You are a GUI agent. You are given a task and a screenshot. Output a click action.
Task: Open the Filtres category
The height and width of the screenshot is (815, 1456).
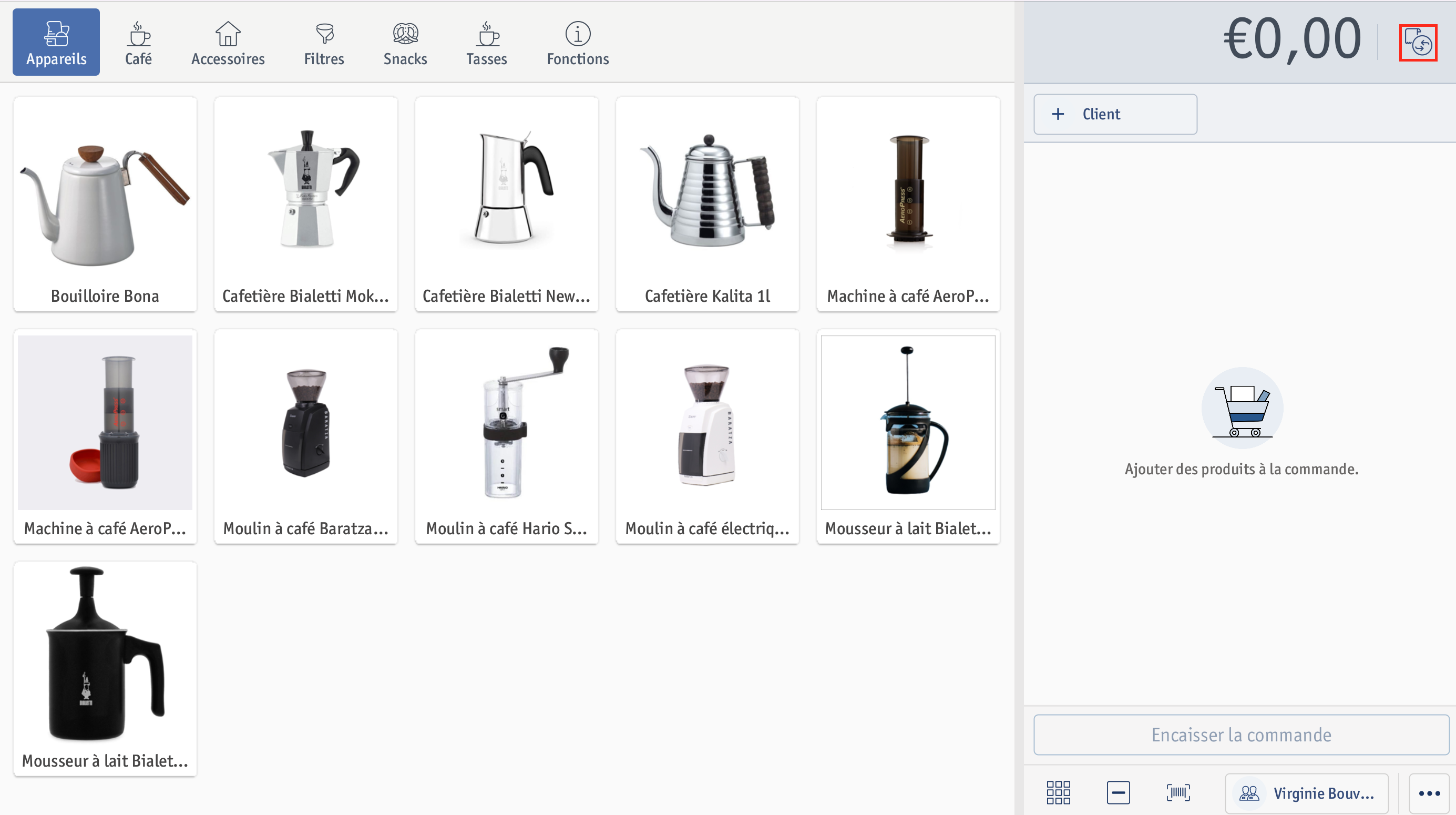324,43
